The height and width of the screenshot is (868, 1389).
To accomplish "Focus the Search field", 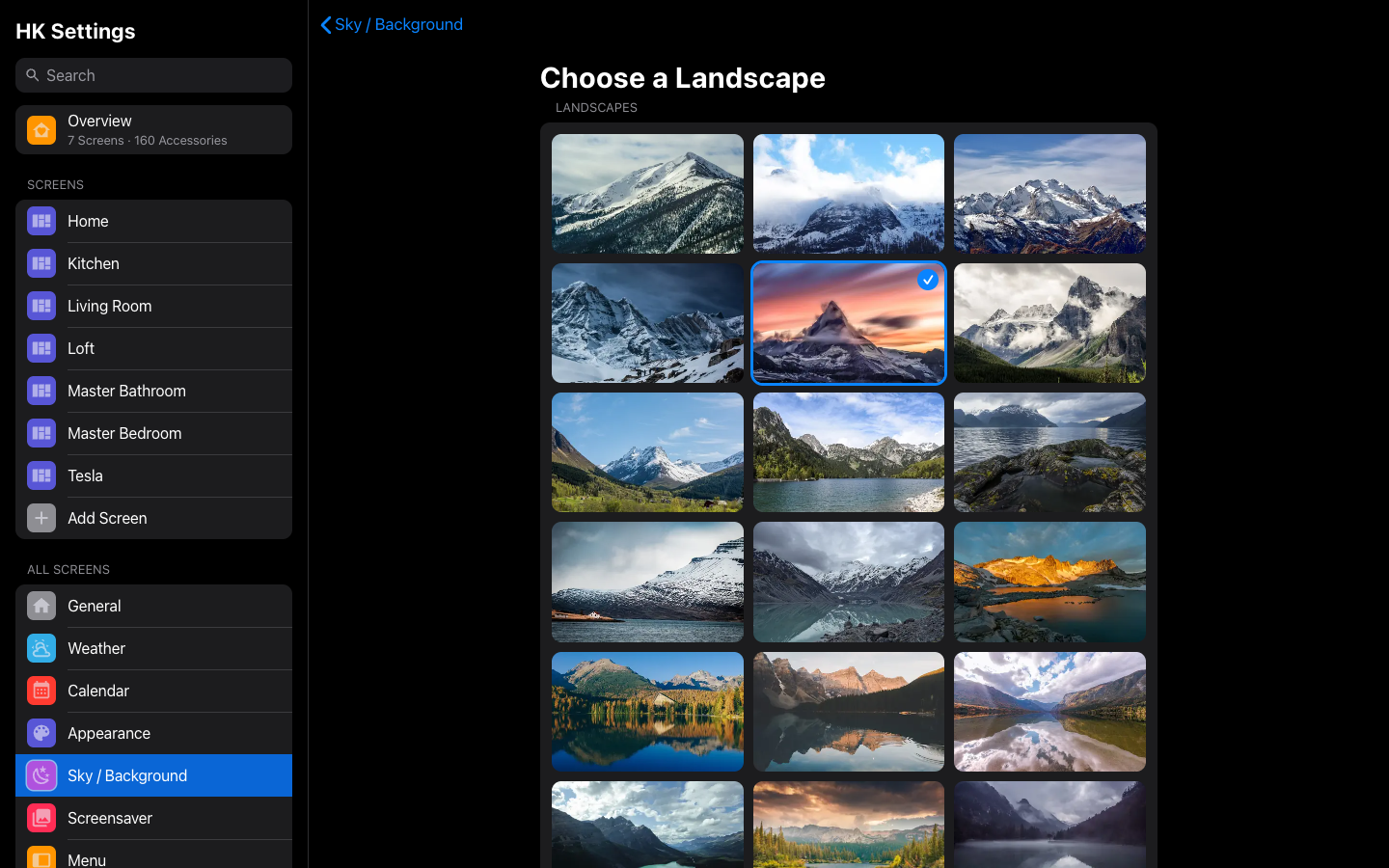I will click(x=153, y=75).
